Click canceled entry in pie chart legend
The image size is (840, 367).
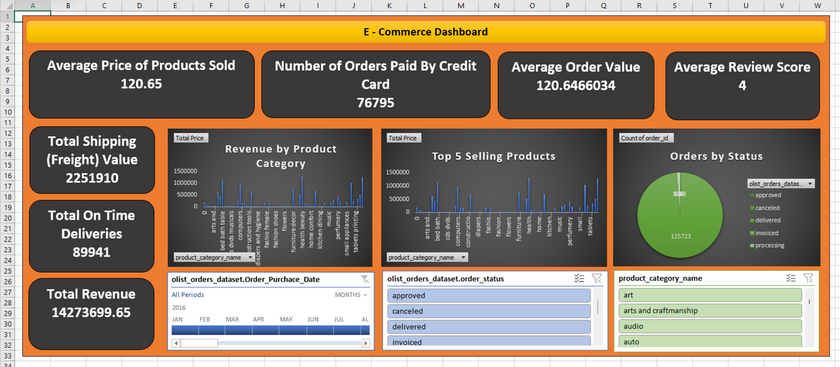coord(765,208)
